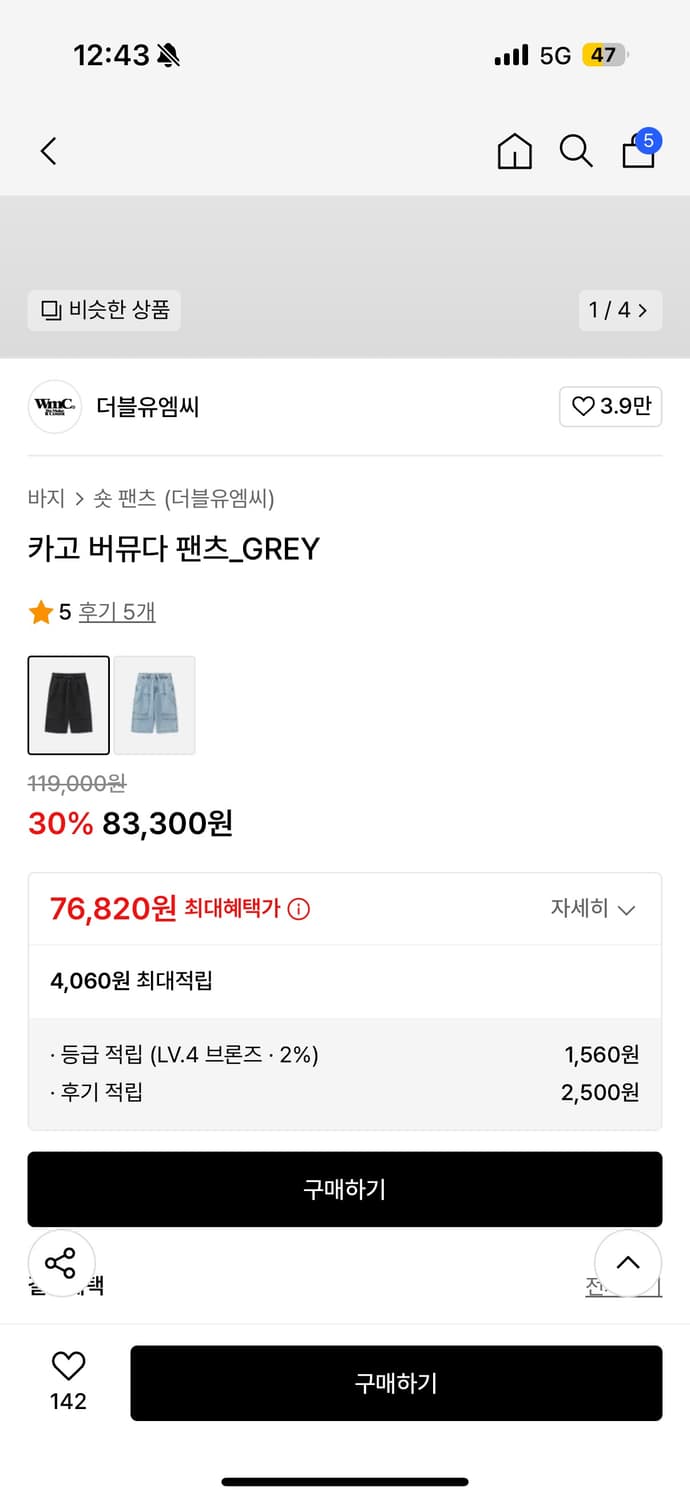Open the shopping bag cart
Screen dimensions: 690x1500
pos(639,150)
